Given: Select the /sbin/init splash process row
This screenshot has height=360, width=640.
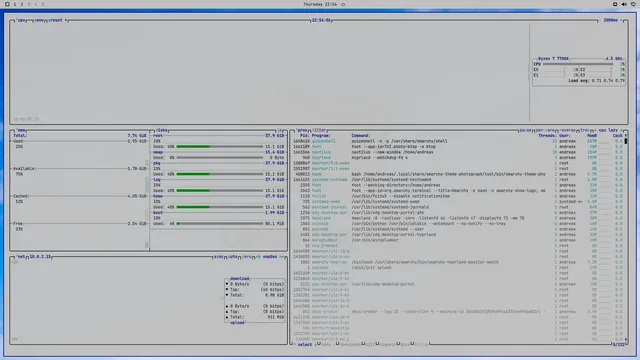Looking at the screenshot, I should click(x=457, y=268).
